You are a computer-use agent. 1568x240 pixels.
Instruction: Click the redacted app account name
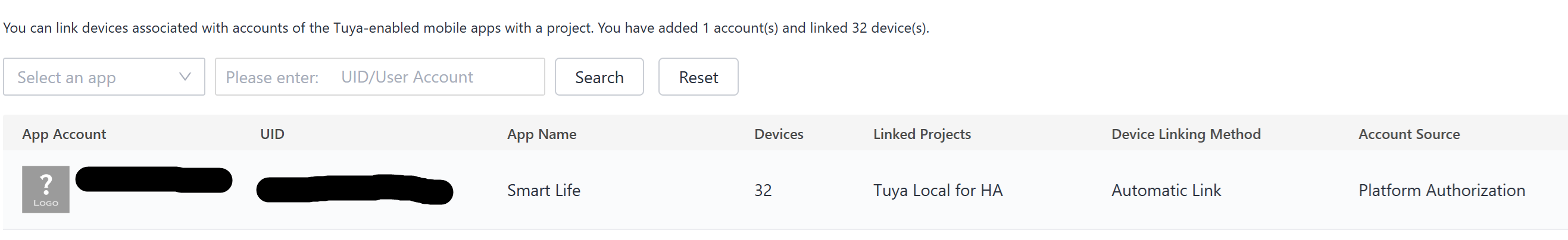coord(154,180)
